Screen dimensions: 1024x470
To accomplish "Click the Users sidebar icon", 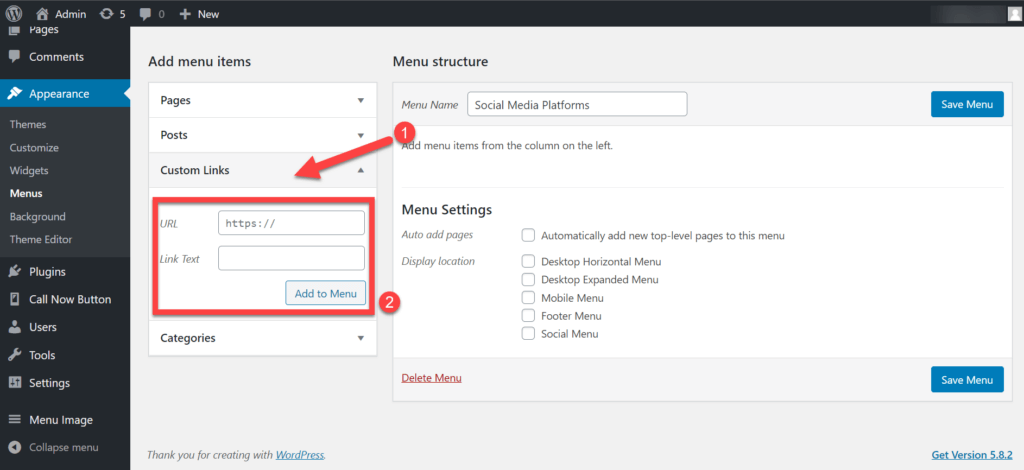I will (14, 327).
